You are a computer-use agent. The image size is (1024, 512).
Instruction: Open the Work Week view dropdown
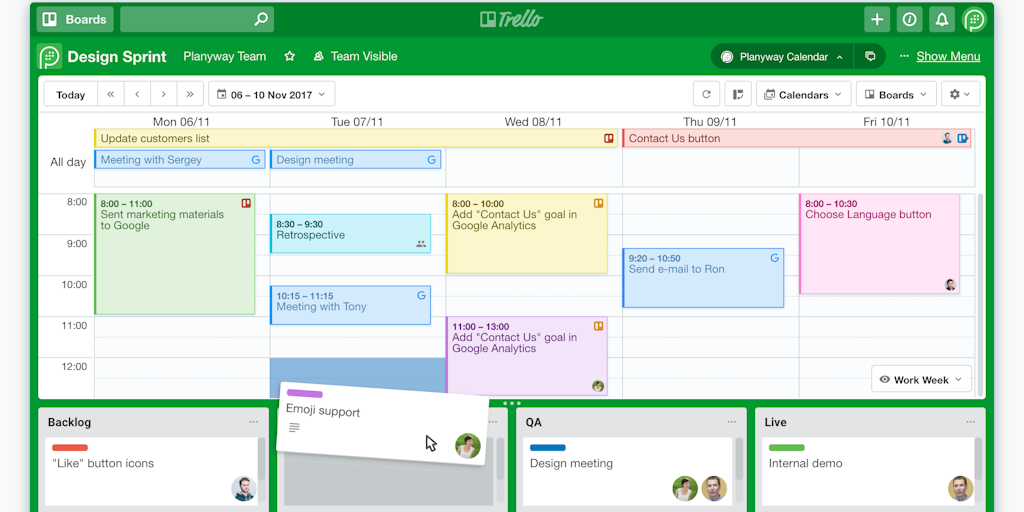(x=921, y=379)
